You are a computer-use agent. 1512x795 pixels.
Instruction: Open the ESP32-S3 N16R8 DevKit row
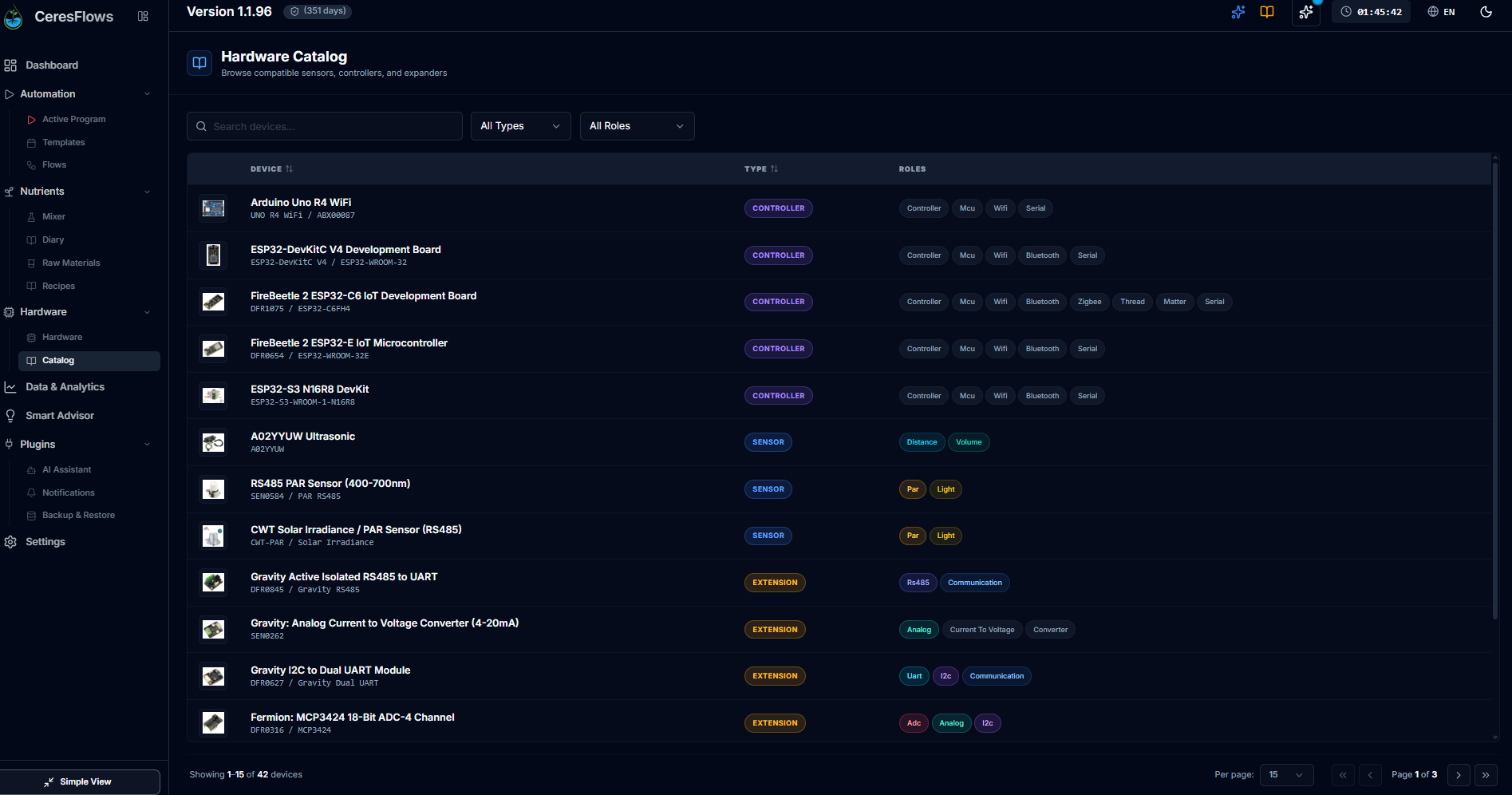click(839, 396)
